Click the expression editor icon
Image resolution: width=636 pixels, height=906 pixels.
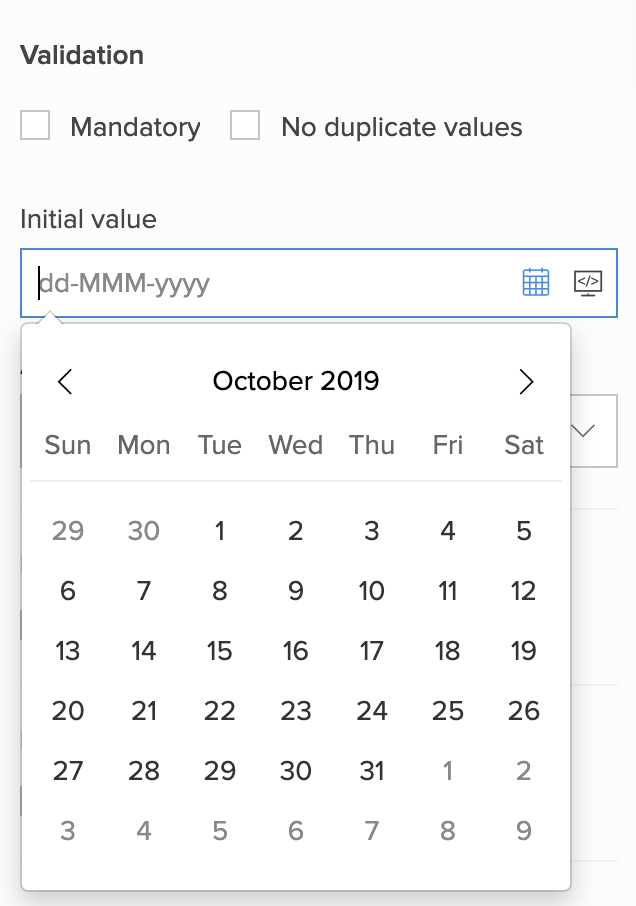click(588, 283)
